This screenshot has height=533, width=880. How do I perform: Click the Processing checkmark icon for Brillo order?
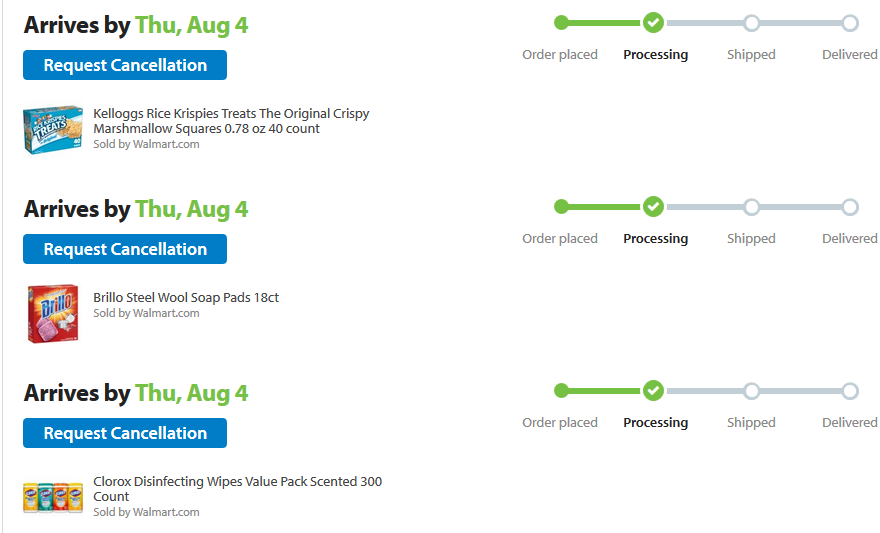click(653, 207)
